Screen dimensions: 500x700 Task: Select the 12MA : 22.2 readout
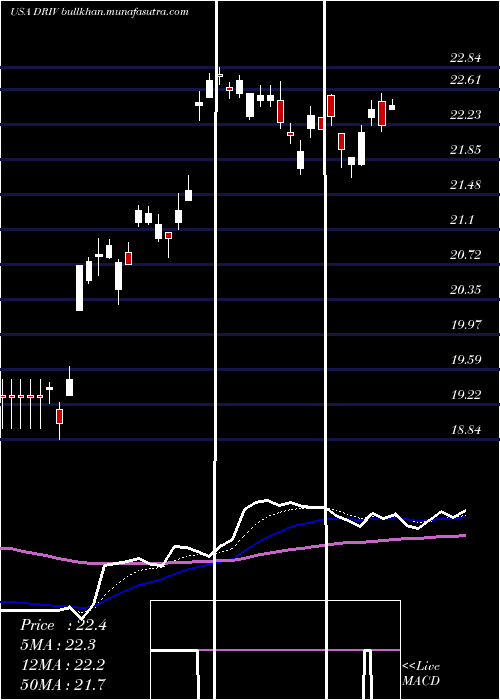[62, 665]
